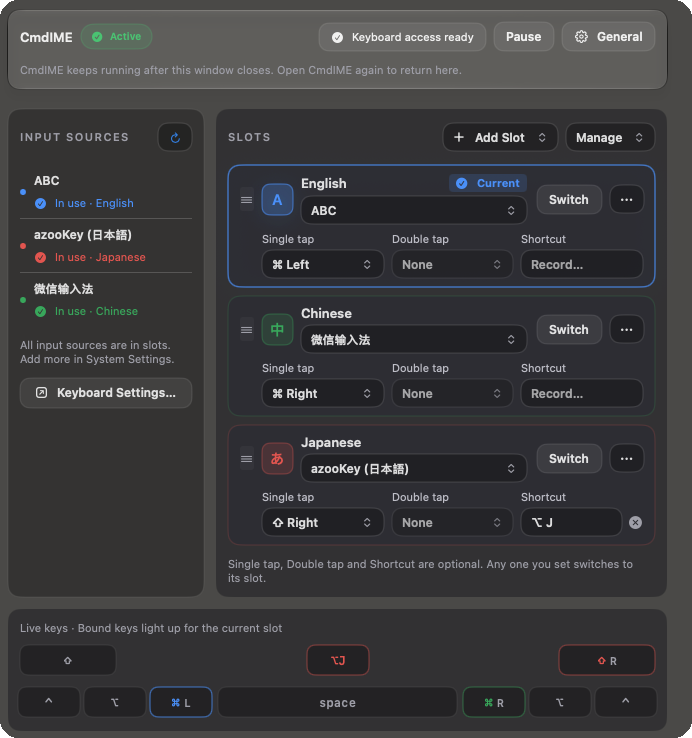Click the Active status badge
The width and height of the screenshot is (692, 738).
(116, 37)
